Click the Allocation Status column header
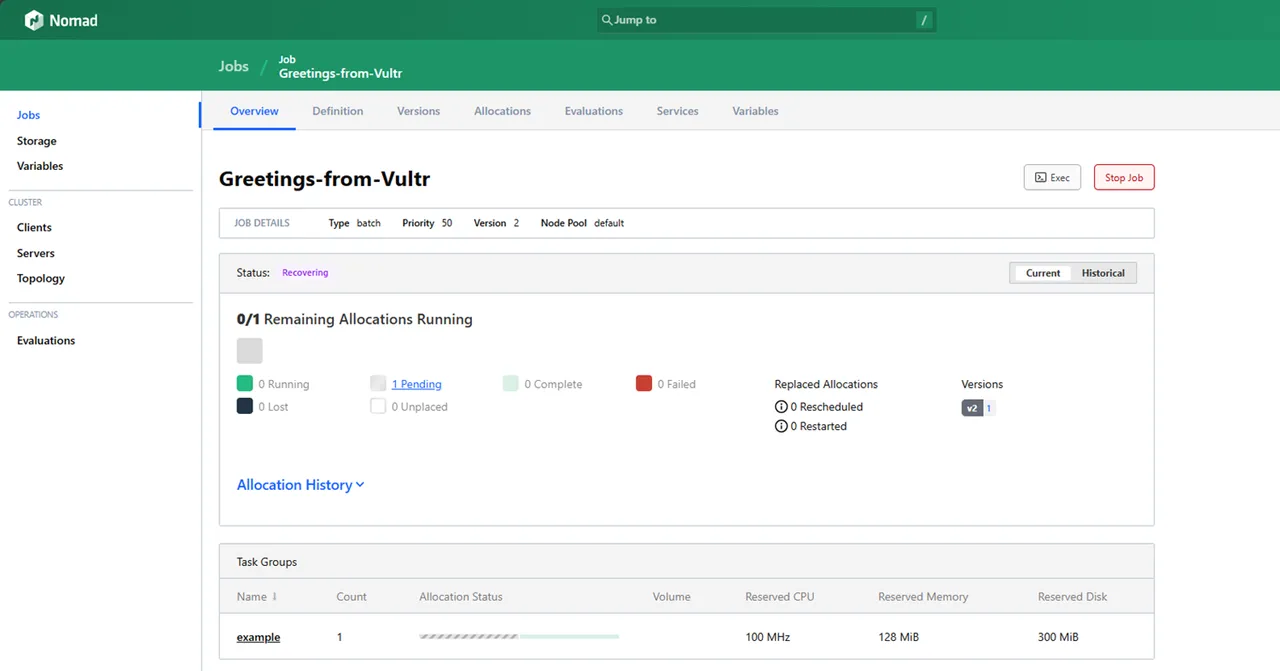Screen dimensions: 1280x671 461,597
